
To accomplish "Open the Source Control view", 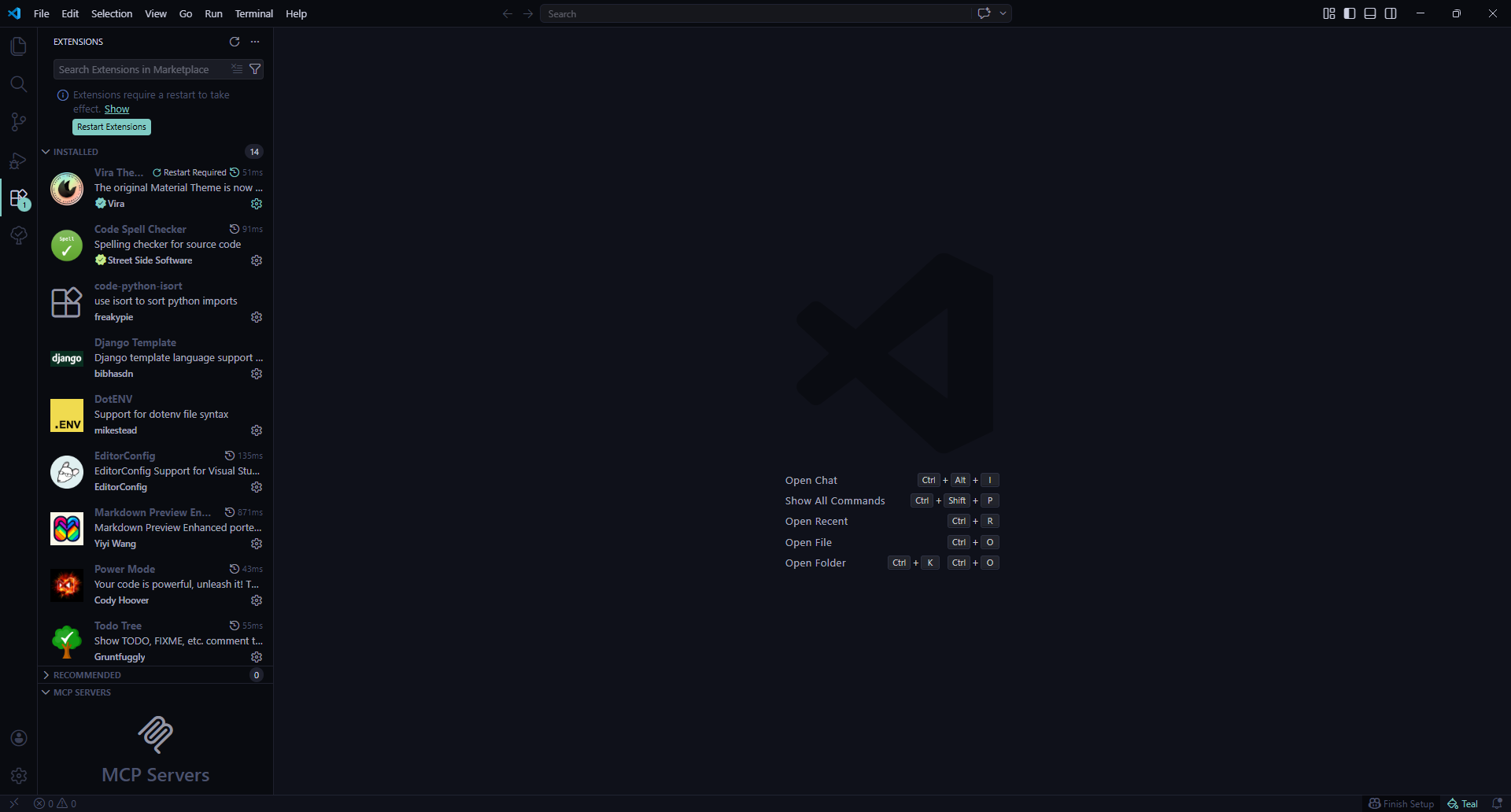I will (18, 122).
